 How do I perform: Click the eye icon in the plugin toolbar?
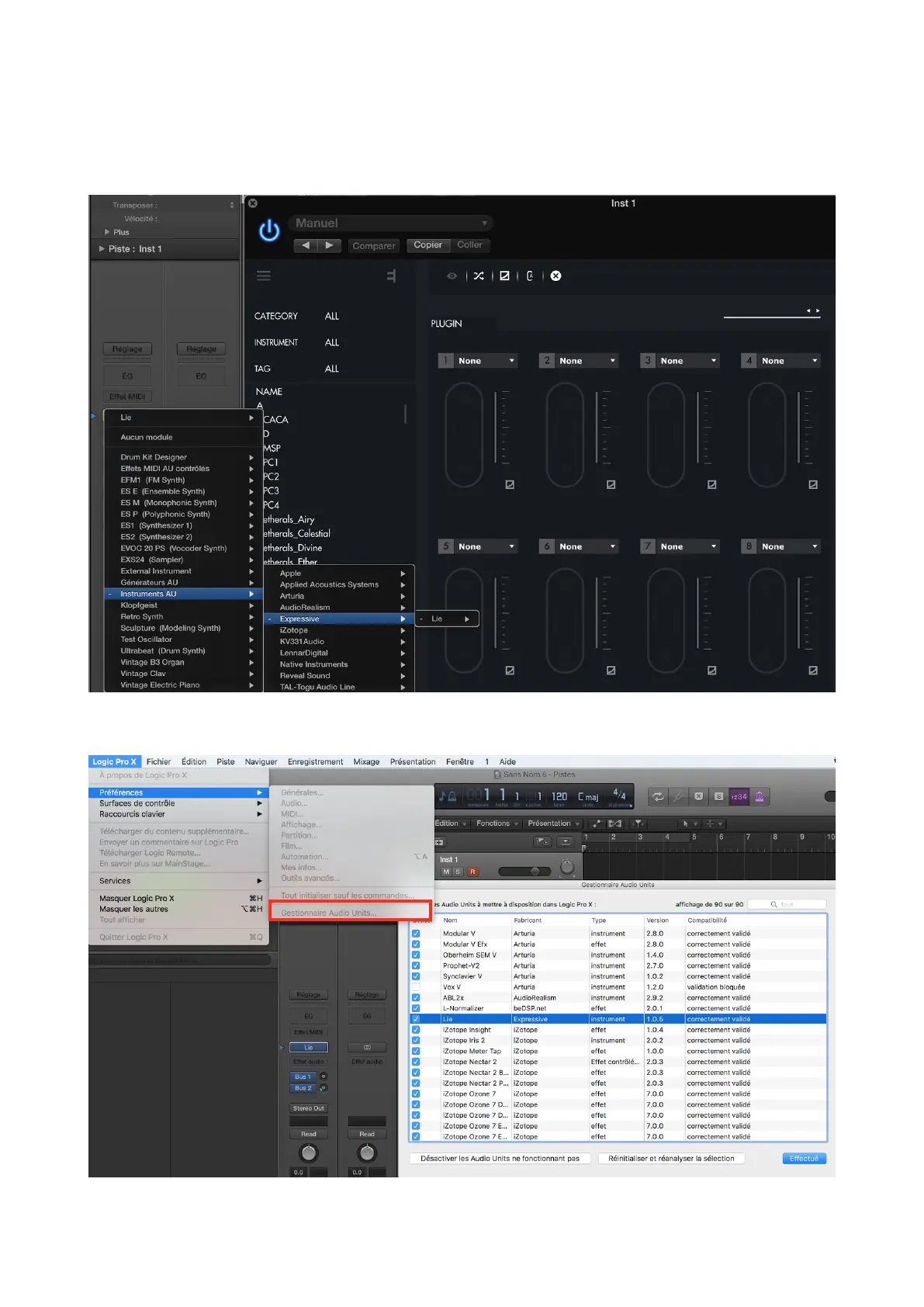click(x=452, y=276)
